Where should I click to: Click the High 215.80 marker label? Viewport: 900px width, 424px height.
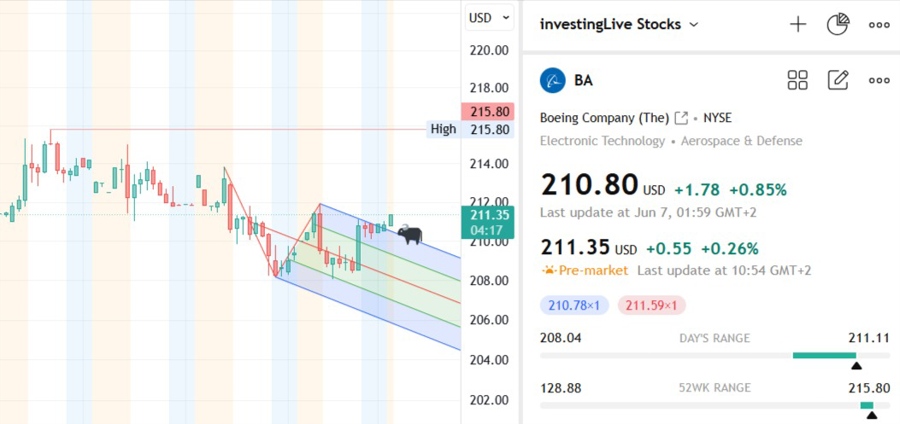click(470, 129)
